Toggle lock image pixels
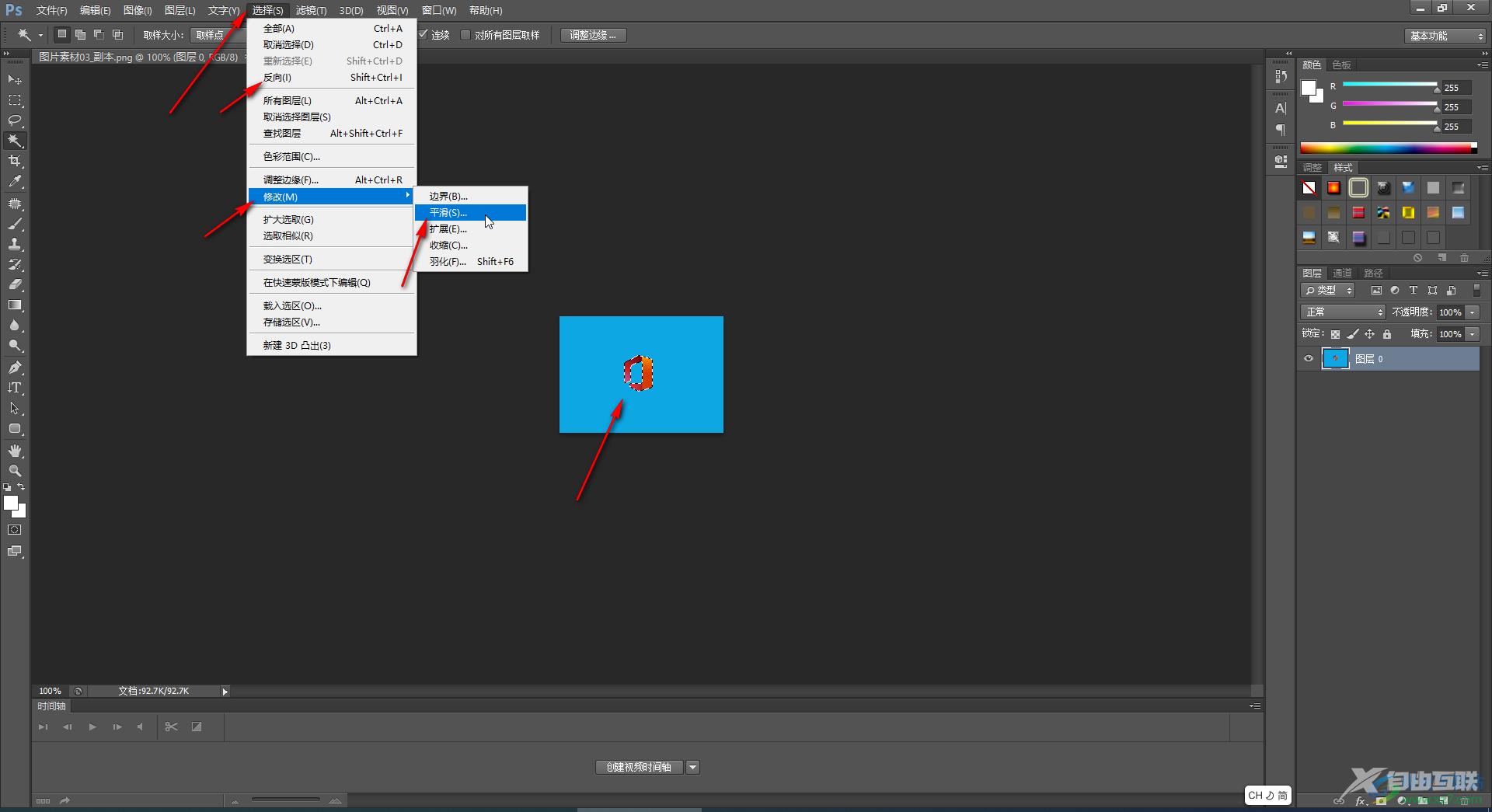 point(1353,334)
